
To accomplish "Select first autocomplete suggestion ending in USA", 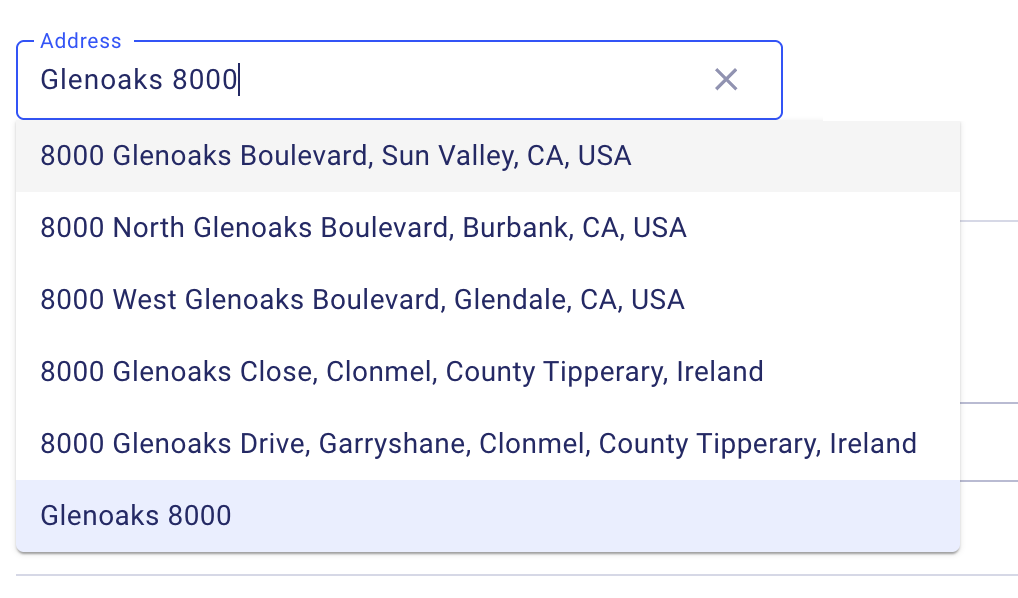I will 336,156.
